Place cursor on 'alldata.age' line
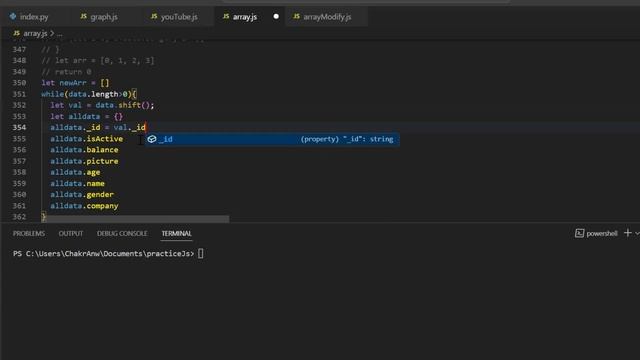Screen dimensions: 640x360 (75, 172)
